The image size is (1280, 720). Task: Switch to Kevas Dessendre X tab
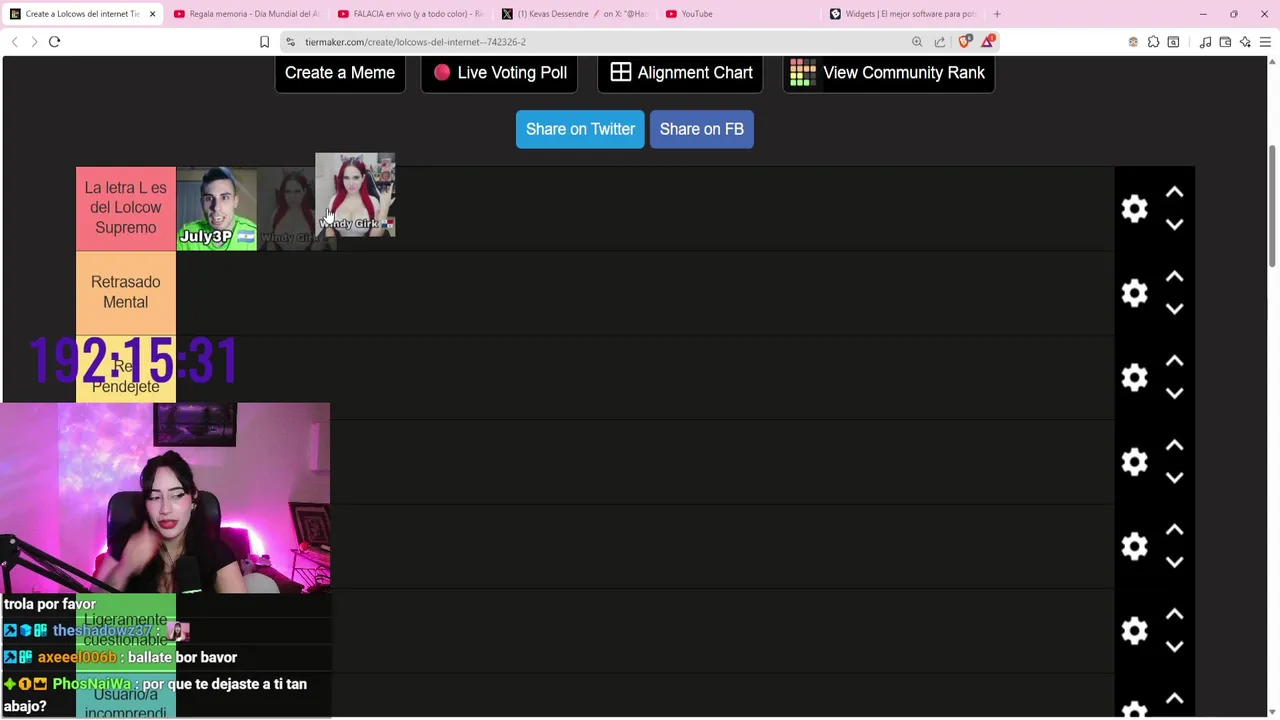tap(575, 14)
